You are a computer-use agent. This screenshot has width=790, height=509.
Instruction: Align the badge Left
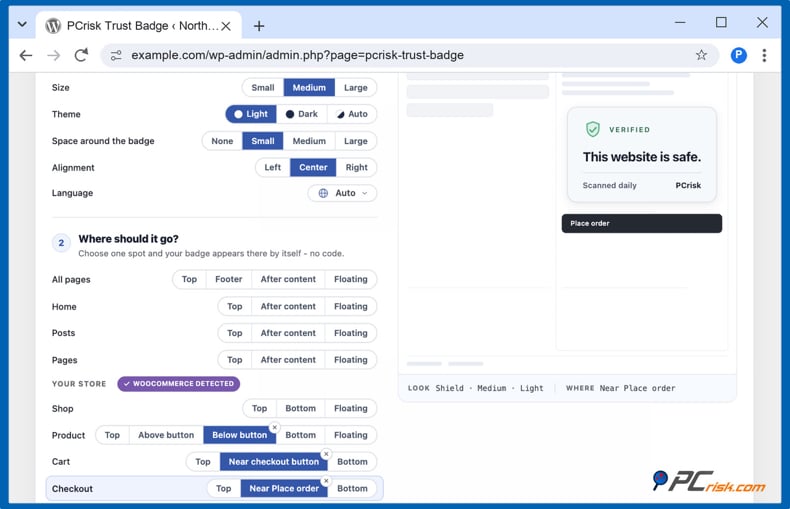(x=273, y=167)
